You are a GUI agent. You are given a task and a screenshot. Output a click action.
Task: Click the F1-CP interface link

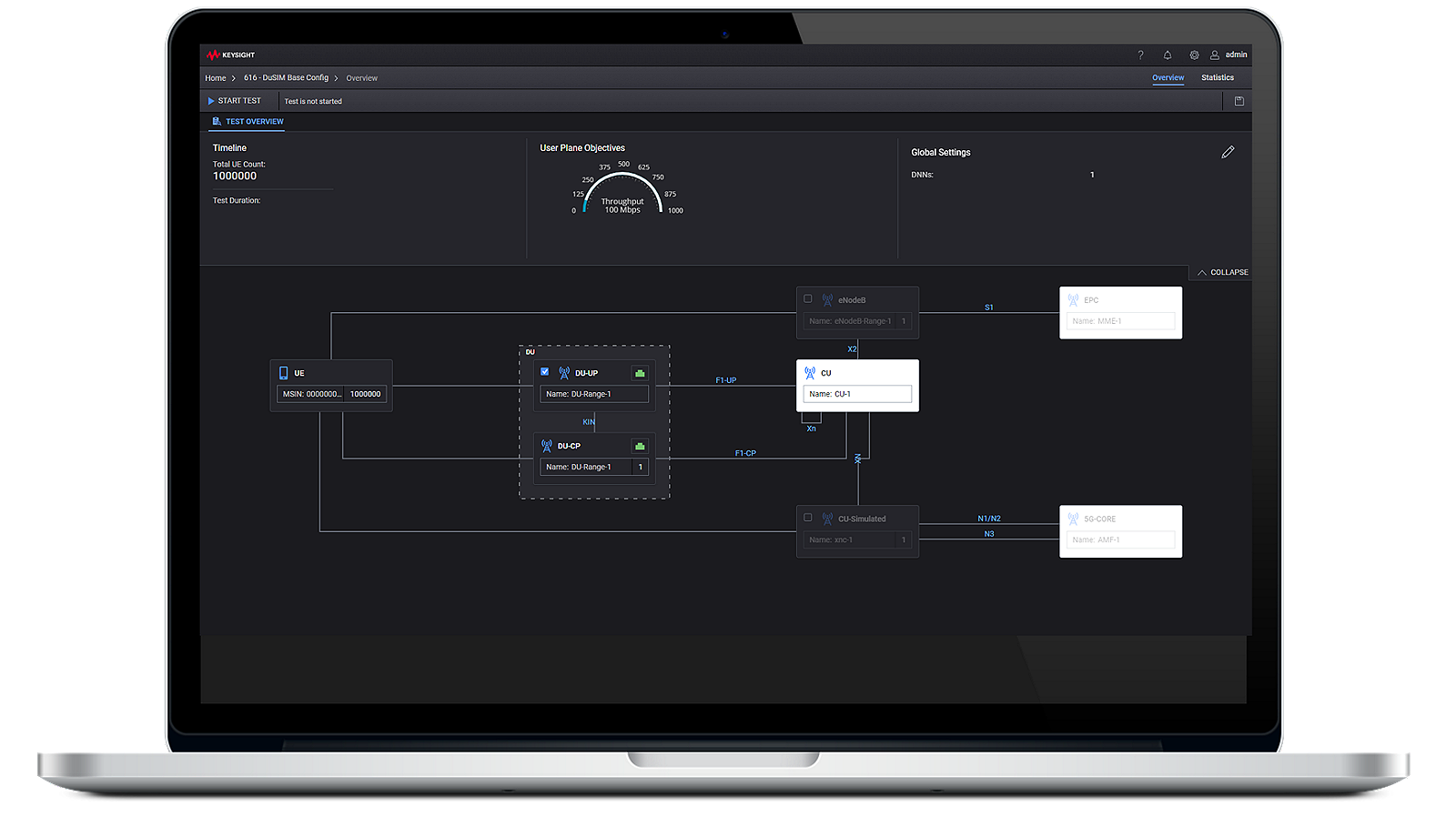point(745,453)
